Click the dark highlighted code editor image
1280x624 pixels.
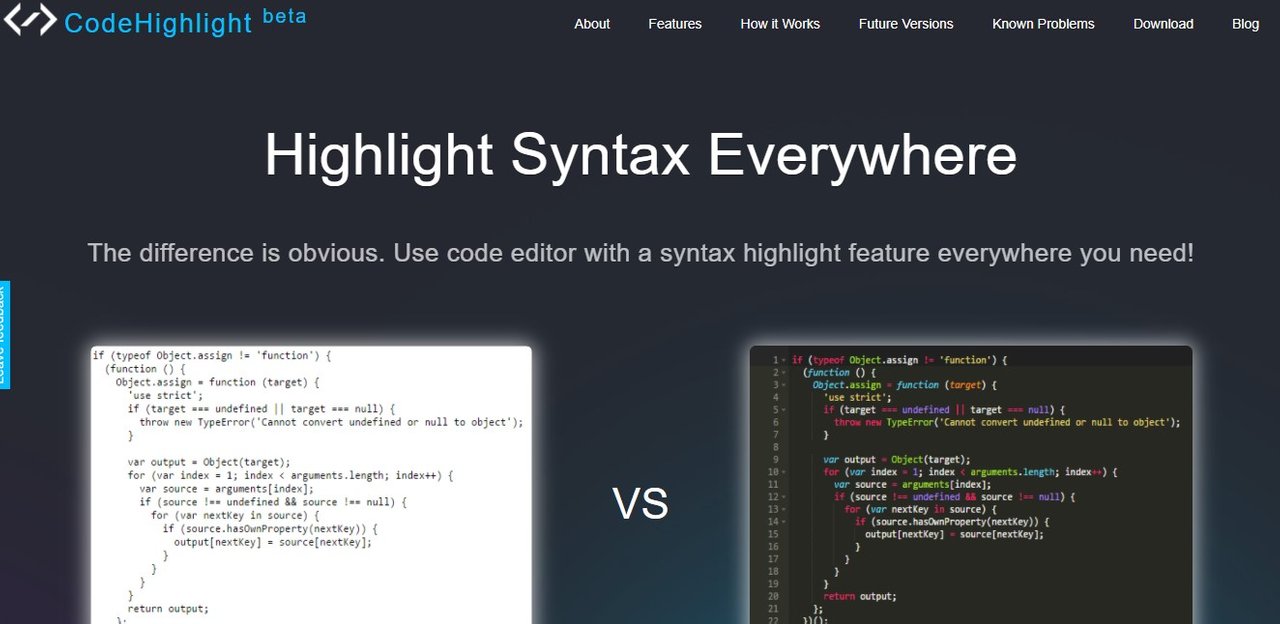(971, 485)
